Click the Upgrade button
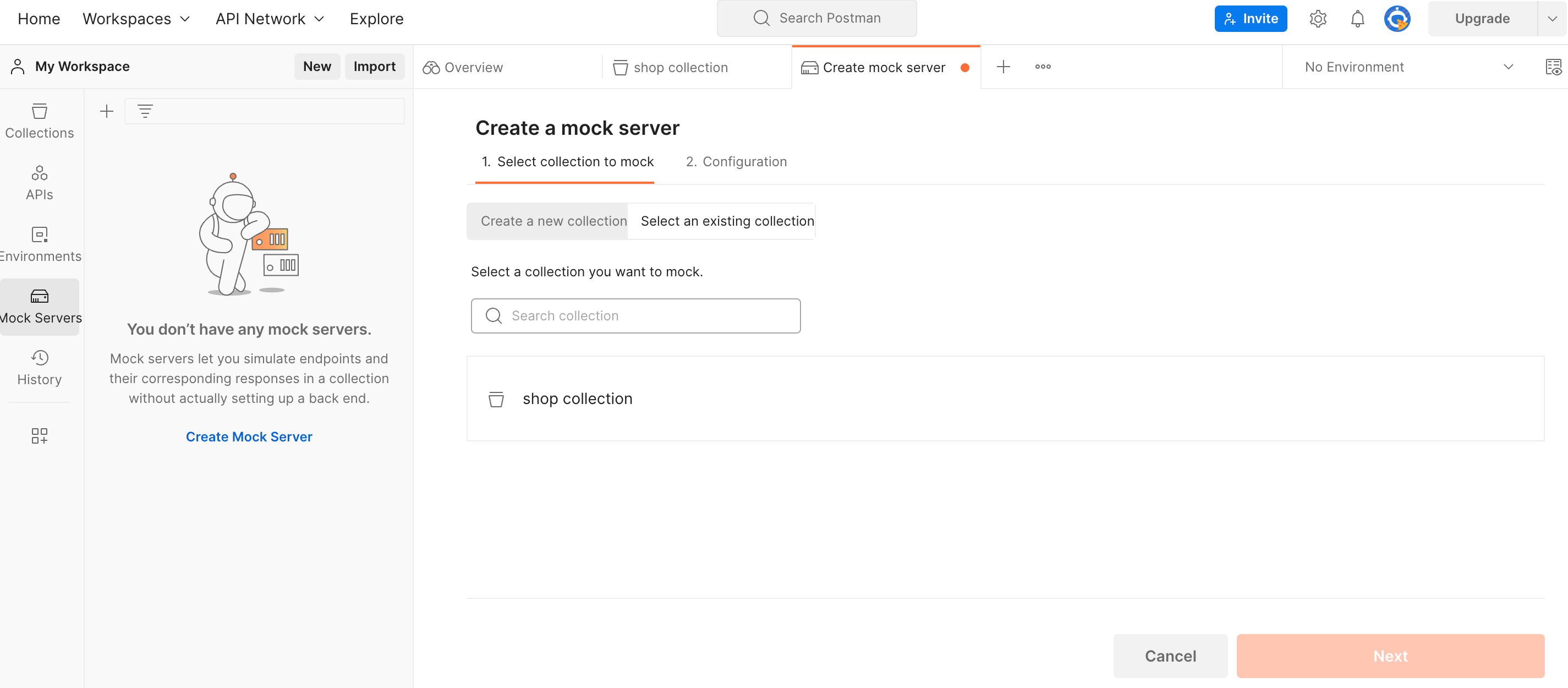The height and width of the screenshot is (688, 1568). 1482,18
